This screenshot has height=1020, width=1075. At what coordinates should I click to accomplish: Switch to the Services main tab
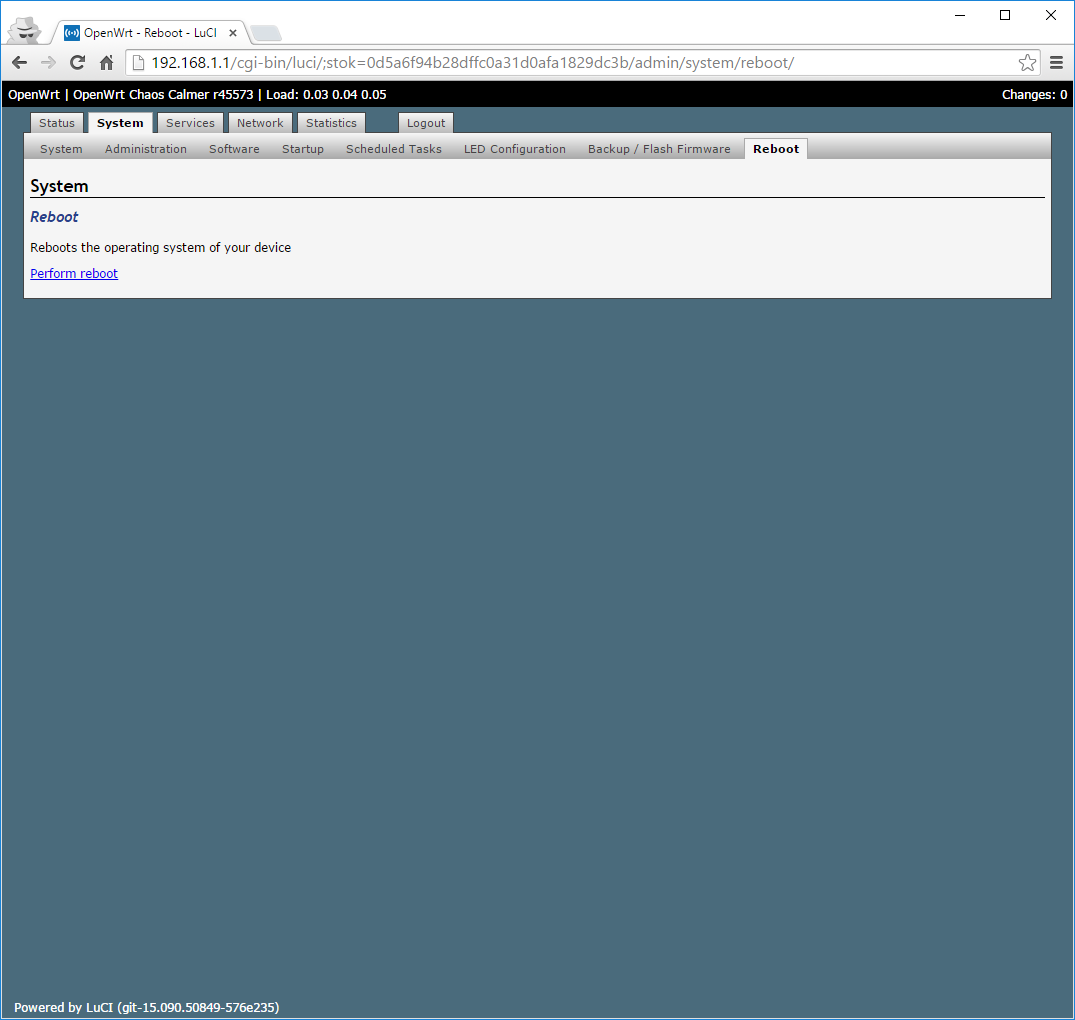190,123
